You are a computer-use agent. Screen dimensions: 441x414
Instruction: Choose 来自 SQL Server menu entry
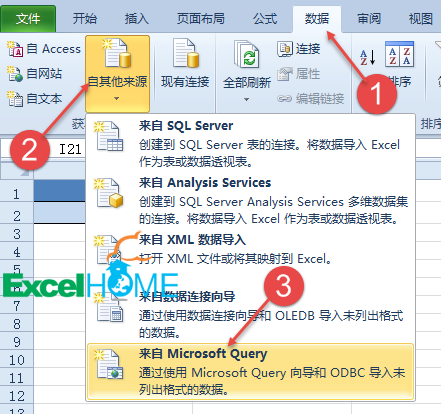(250, 144)
